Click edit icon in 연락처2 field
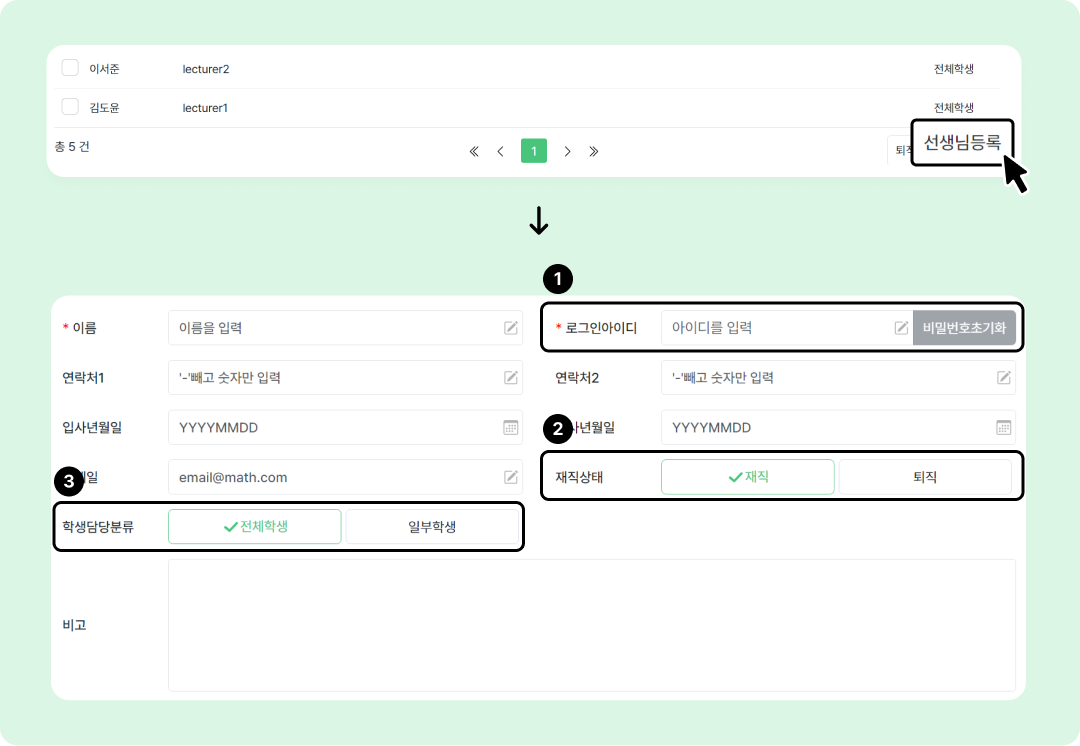This screenshot has height=746, width=1080. (x=1004, y=377)
